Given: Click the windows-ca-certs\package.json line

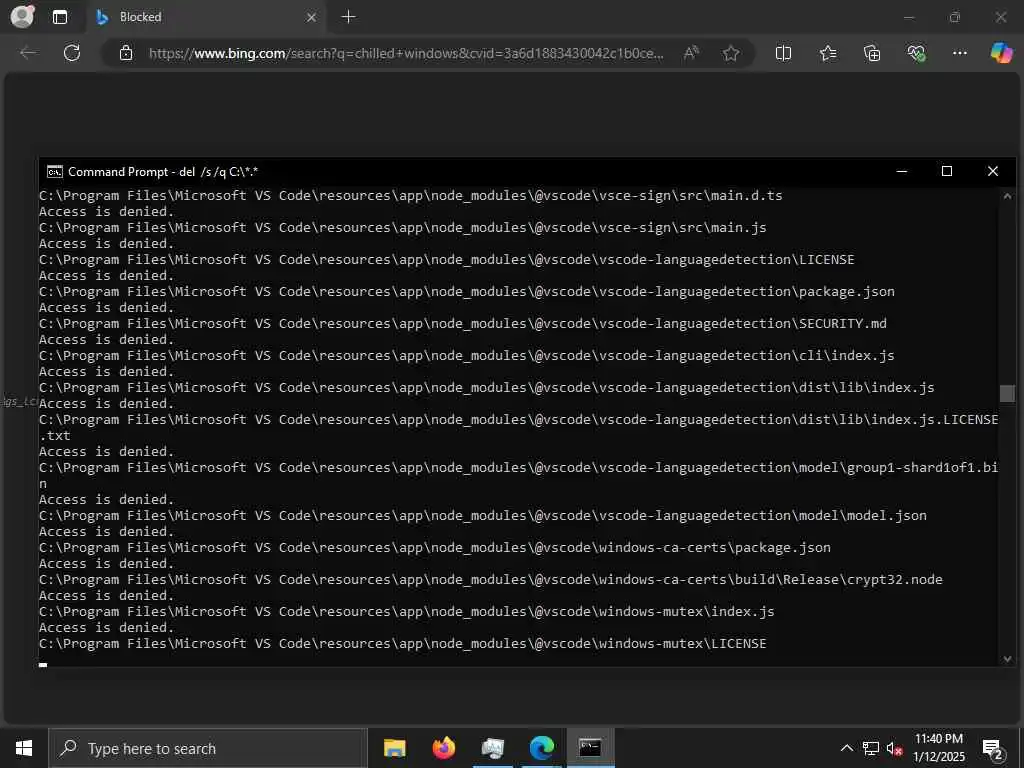Looking at the screenshot, I should click(x=434, y=547).
